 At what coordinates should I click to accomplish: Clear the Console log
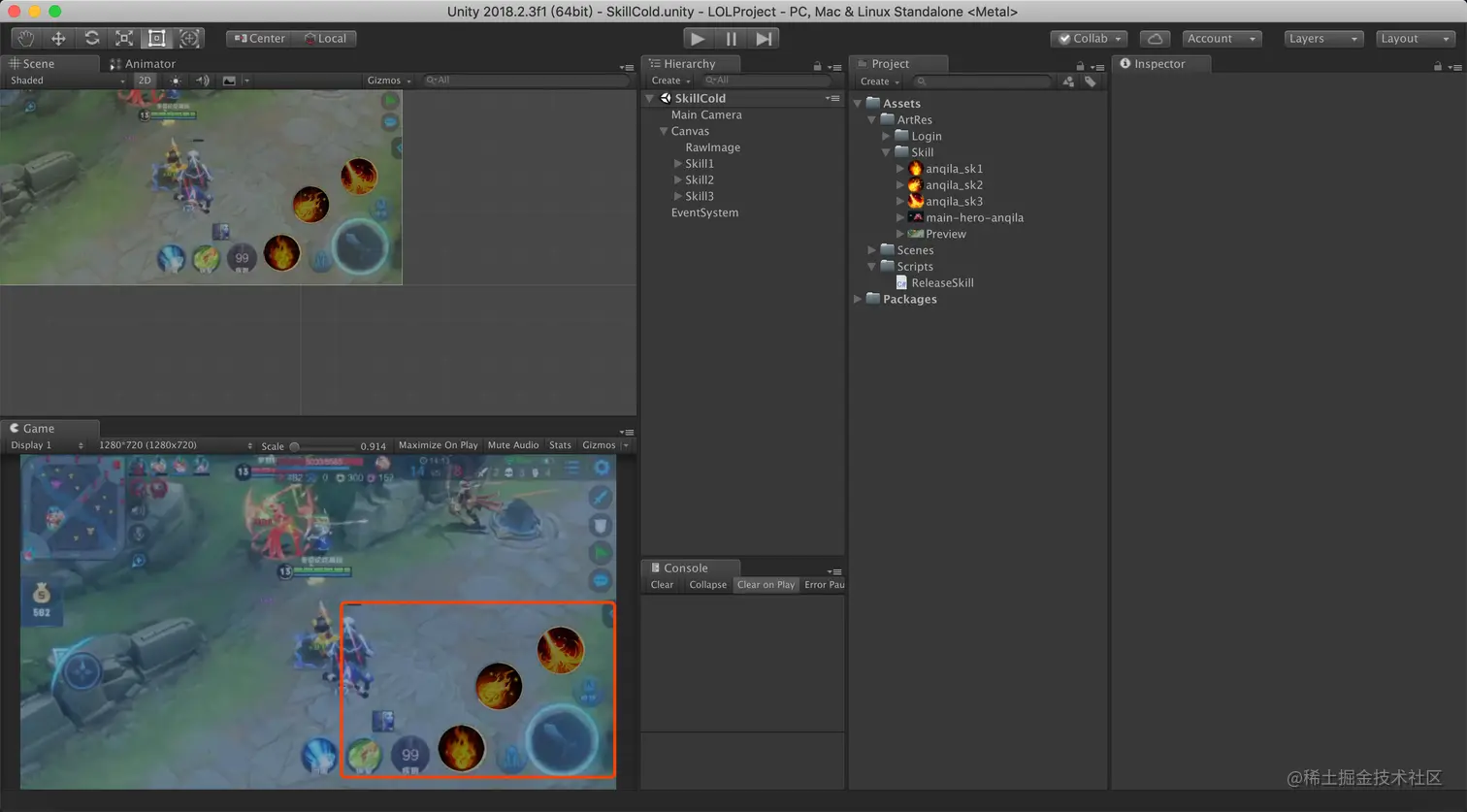click(x=662, y=585)
